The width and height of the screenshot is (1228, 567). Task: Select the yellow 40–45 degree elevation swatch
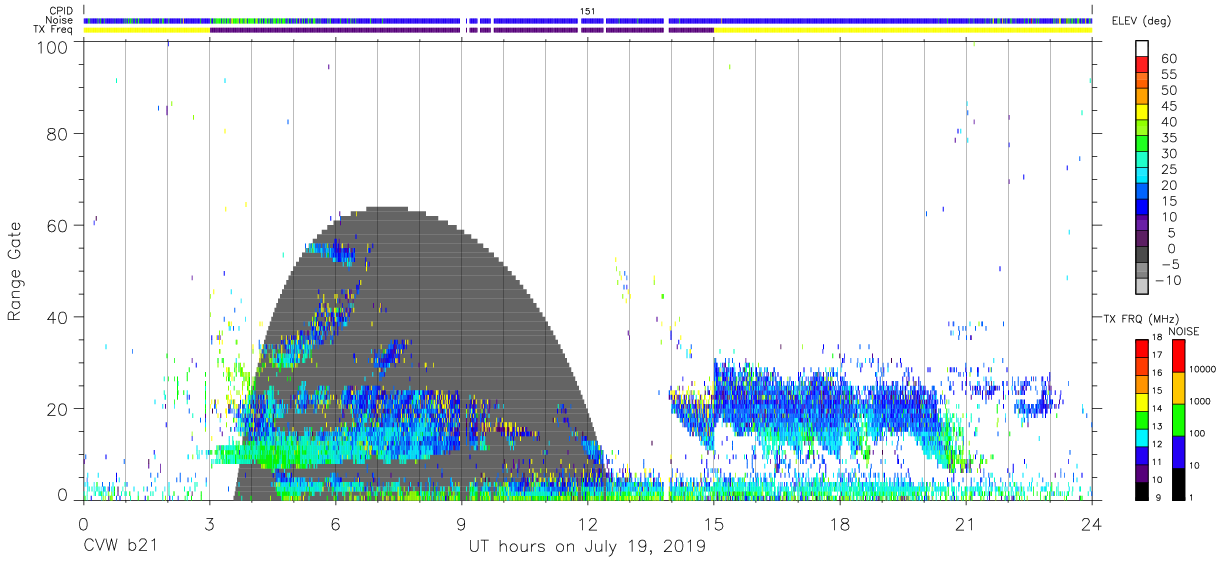click(x=1142, y=112)
